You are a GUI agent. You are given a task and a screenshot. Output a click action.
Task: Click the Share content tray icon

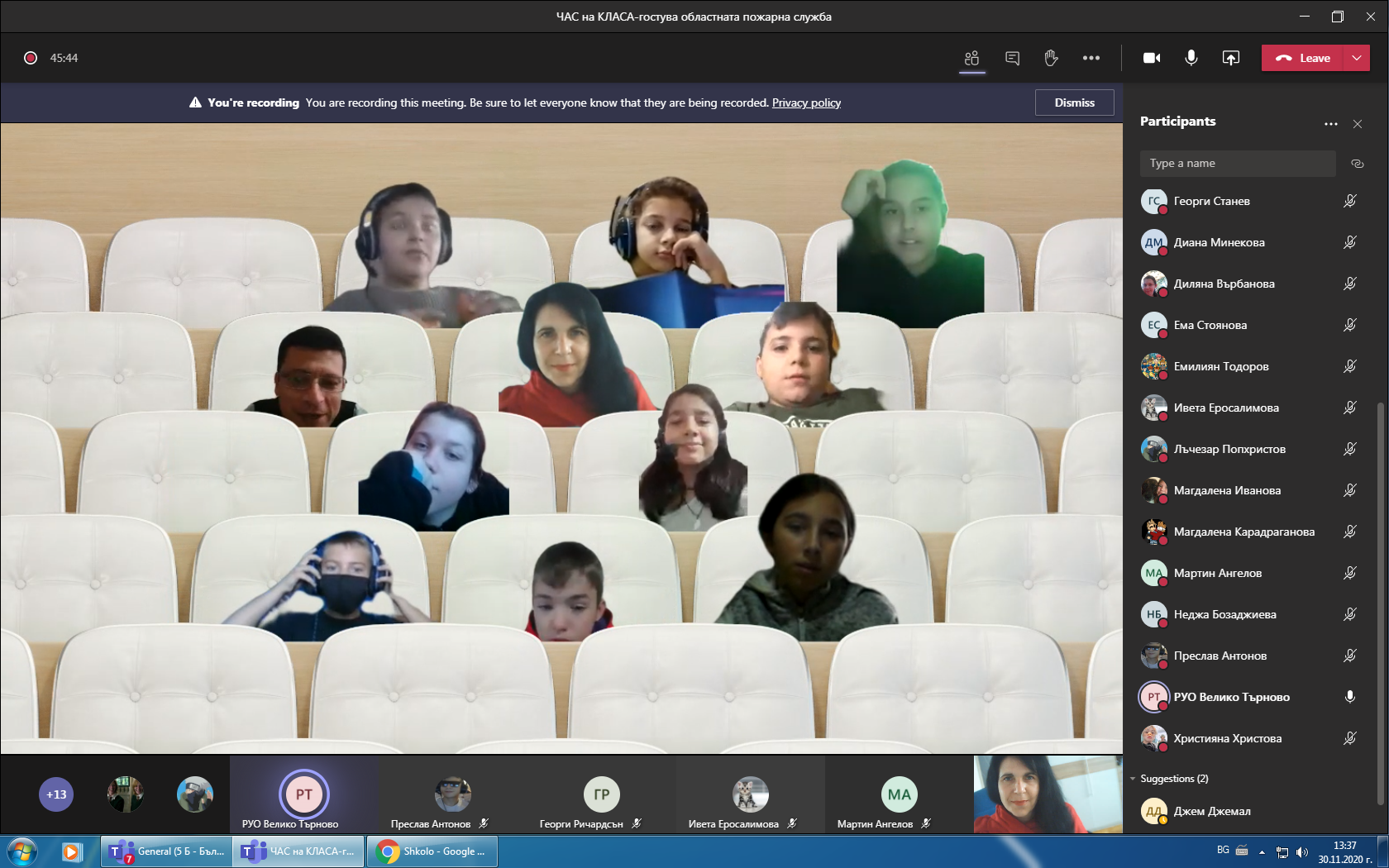[1231, 58]
